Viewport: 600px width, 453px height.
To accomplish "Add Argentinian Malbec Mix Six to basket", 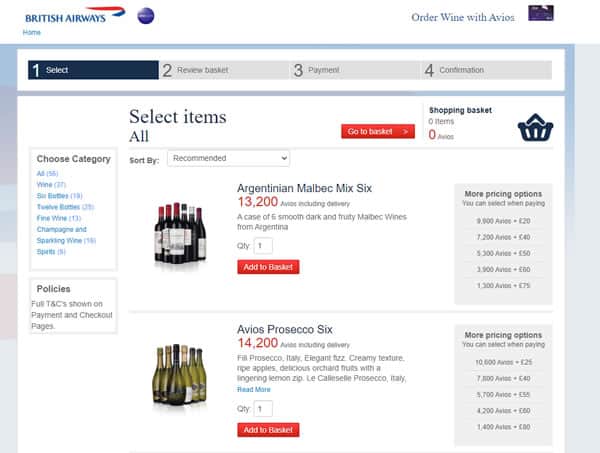I will (268, 267).
